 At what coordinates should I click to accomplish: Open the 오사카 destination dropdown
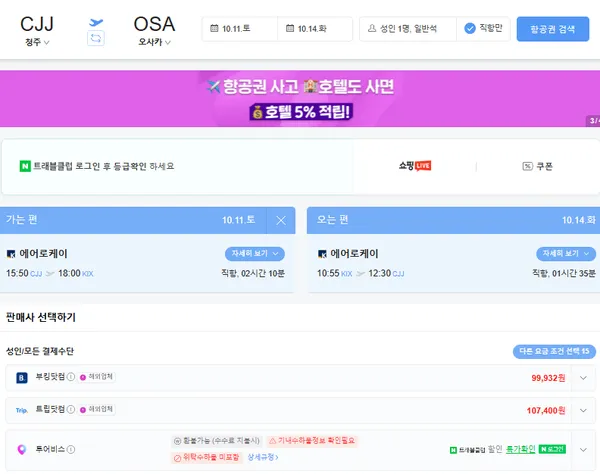click(x=154, y=42)
